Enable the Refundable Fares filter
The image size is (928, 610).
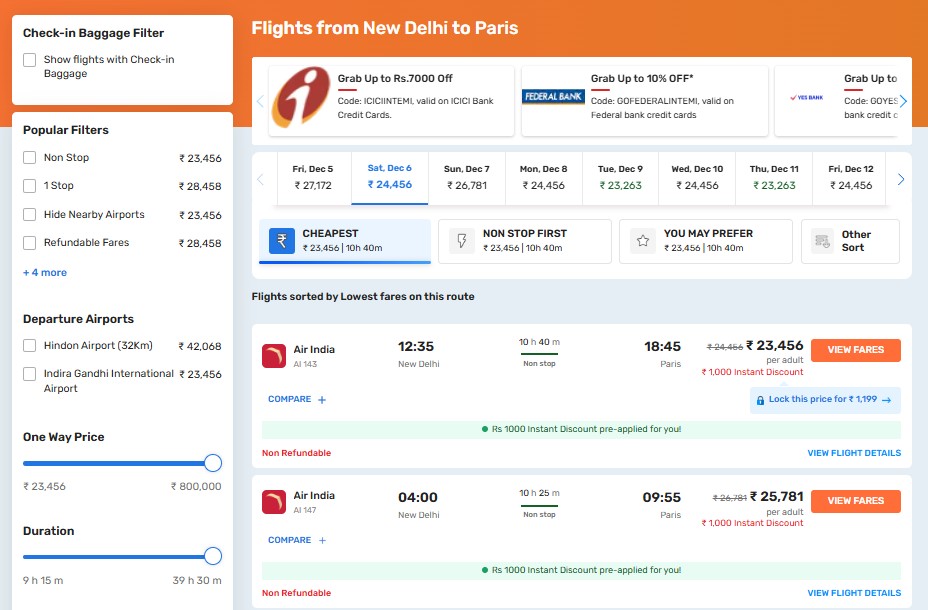[x=28, y=242]
